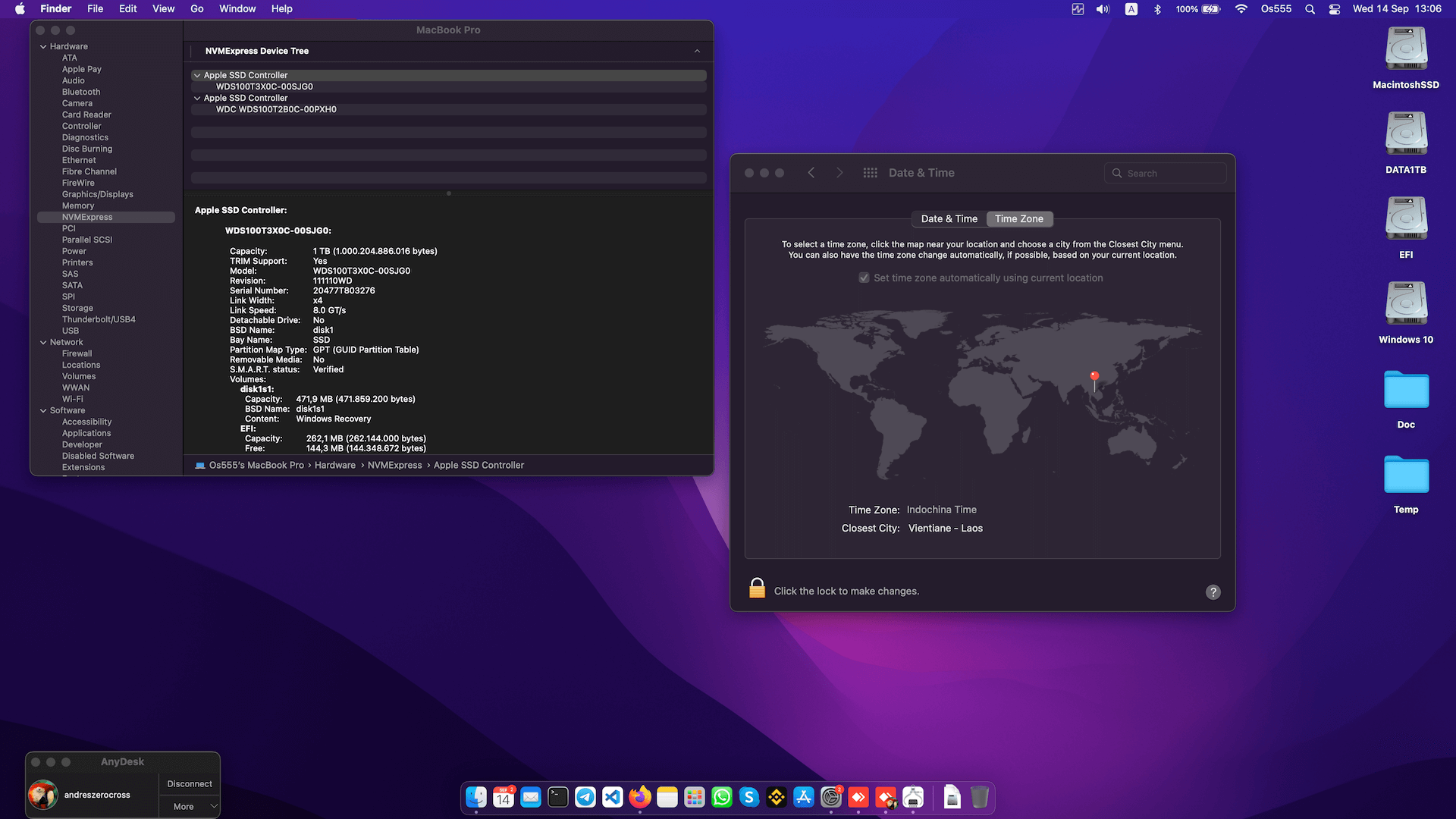1456x819 pixels.
Task: Open System Information app in the Dock
Action: pyautogui.click(x=913, y=797)
